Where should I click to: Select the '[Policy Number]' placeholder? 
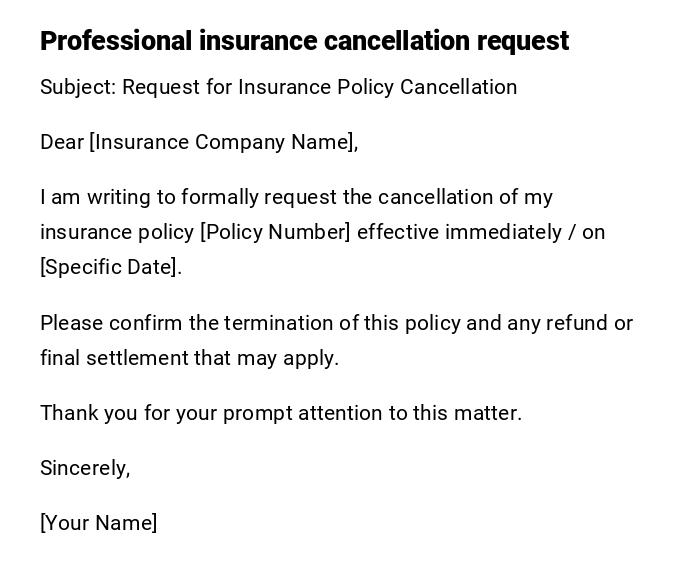(276, 232)
